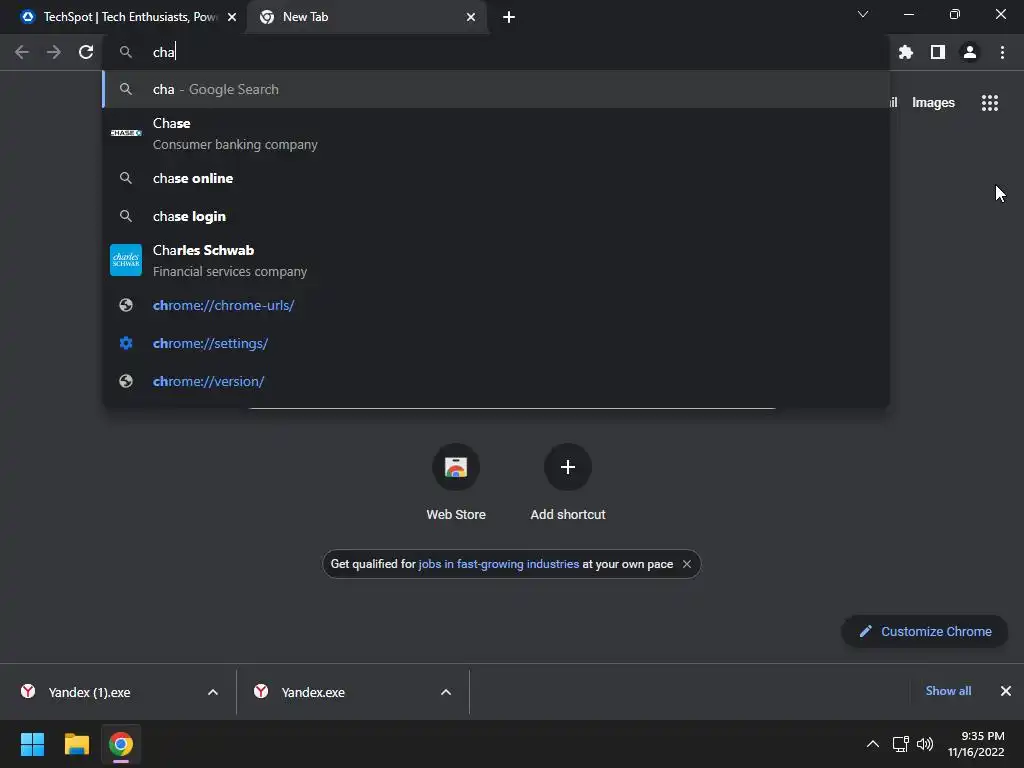Choose the Charles Schwab suggestion
The width and height of the screenshot is (1024, 768).
(x=496, y=261)
